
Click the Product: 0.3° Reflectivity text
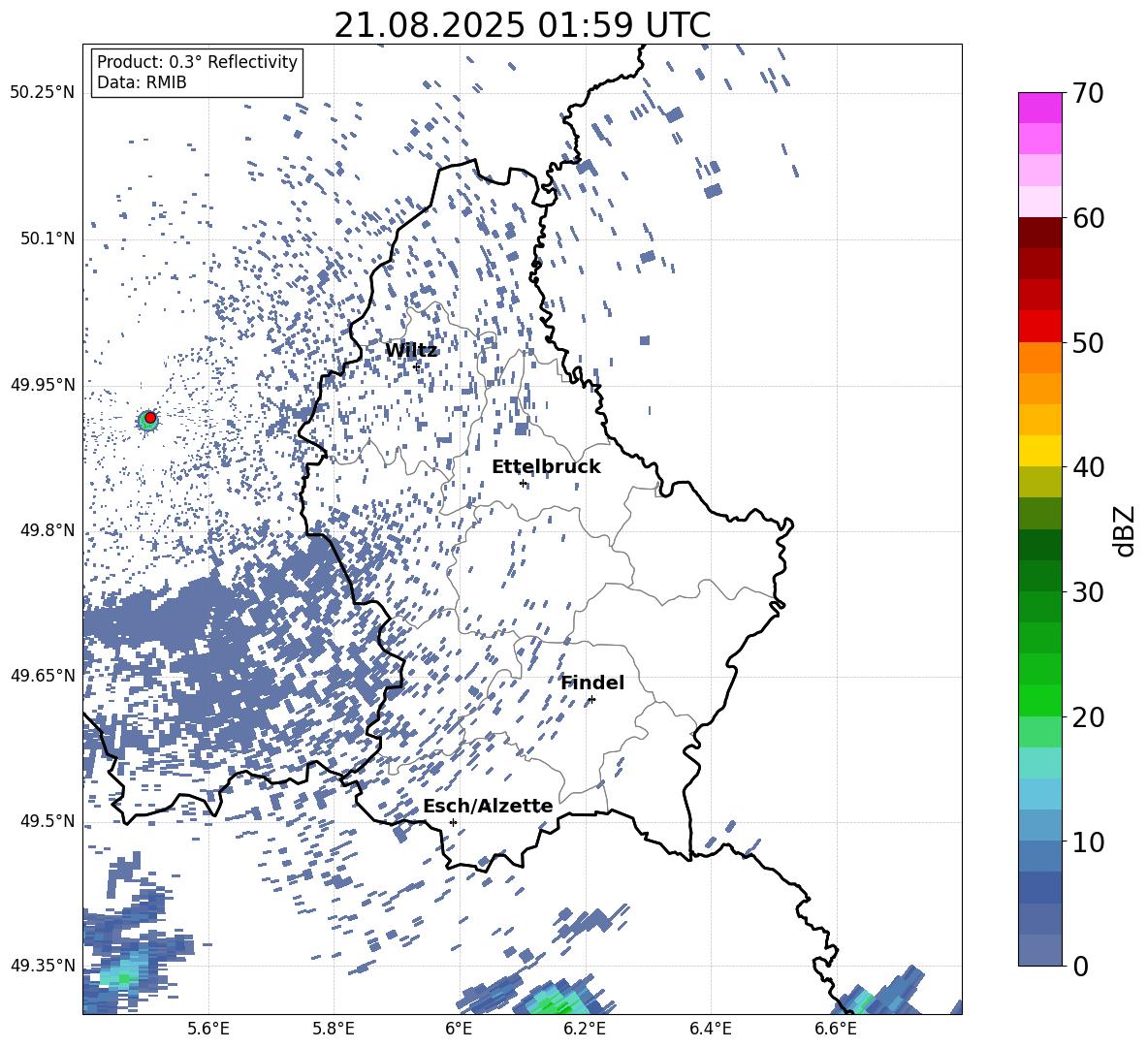[x=197, y=62]
